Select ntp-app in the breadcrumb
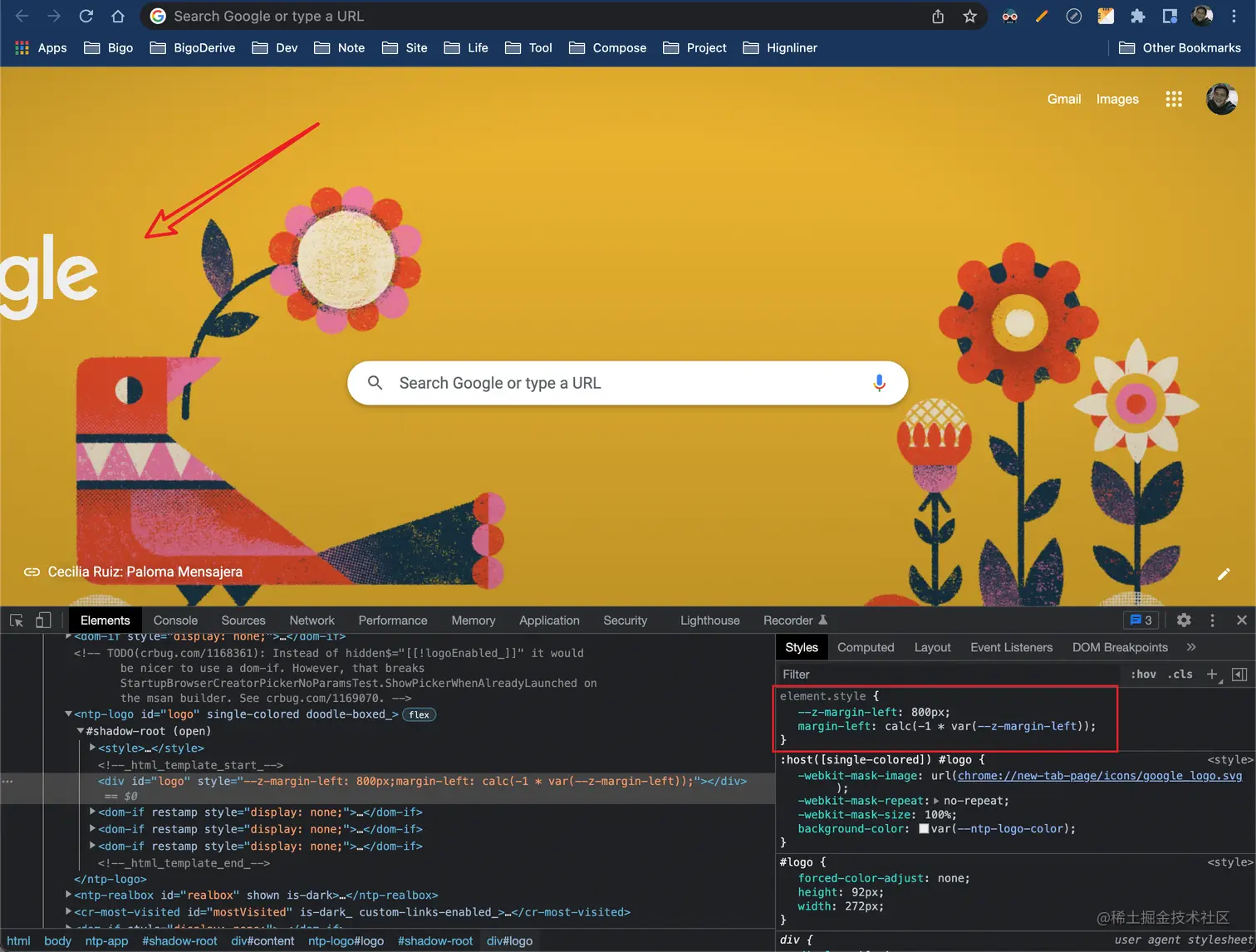 coord(106,941)
